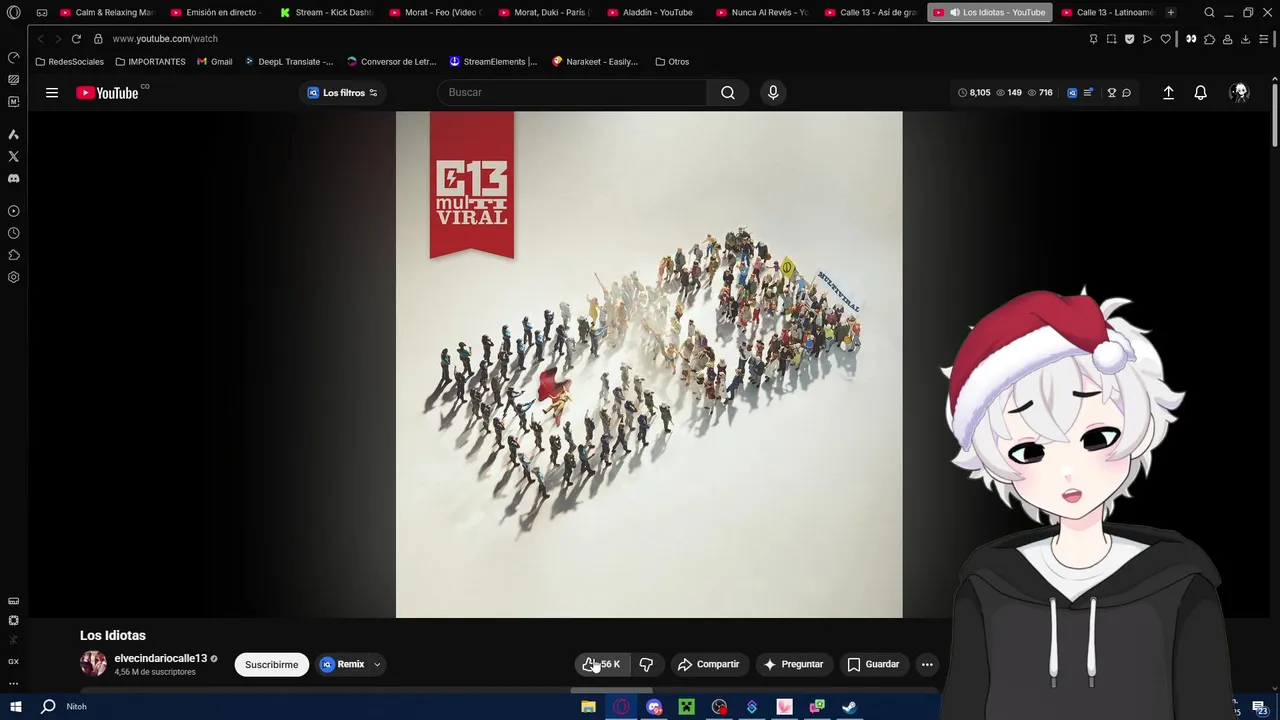Open the easy setup sliders icon
1280x720 pixels.
click(1263, 39)
